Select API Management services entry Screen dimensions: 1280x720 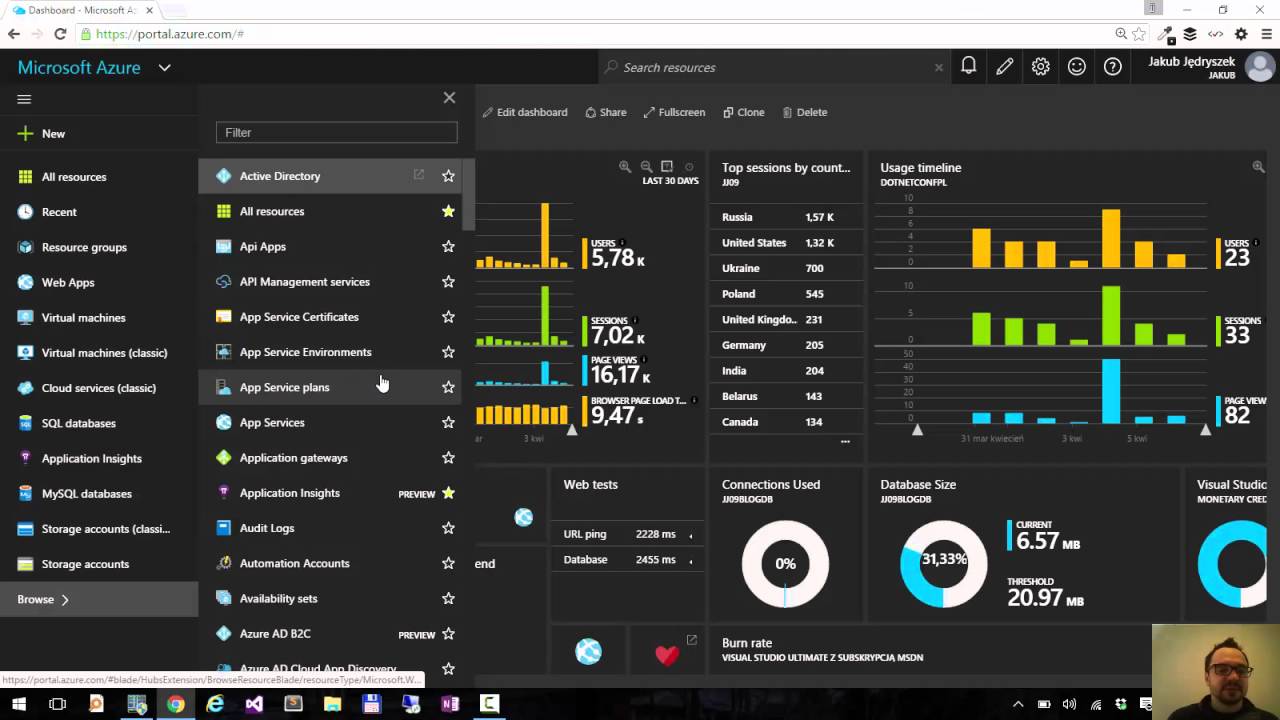click(329, 282)
